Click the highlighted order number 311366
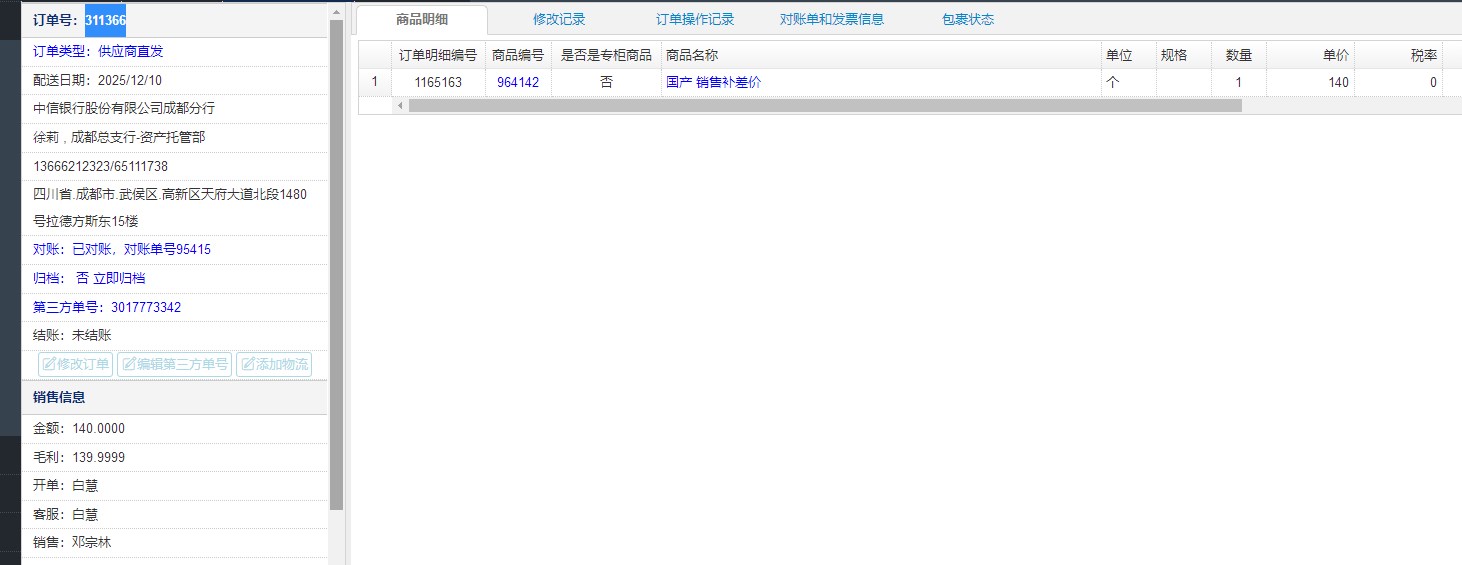The height and width of the screenshot is (565, 1462). click(x=105, y=20)
